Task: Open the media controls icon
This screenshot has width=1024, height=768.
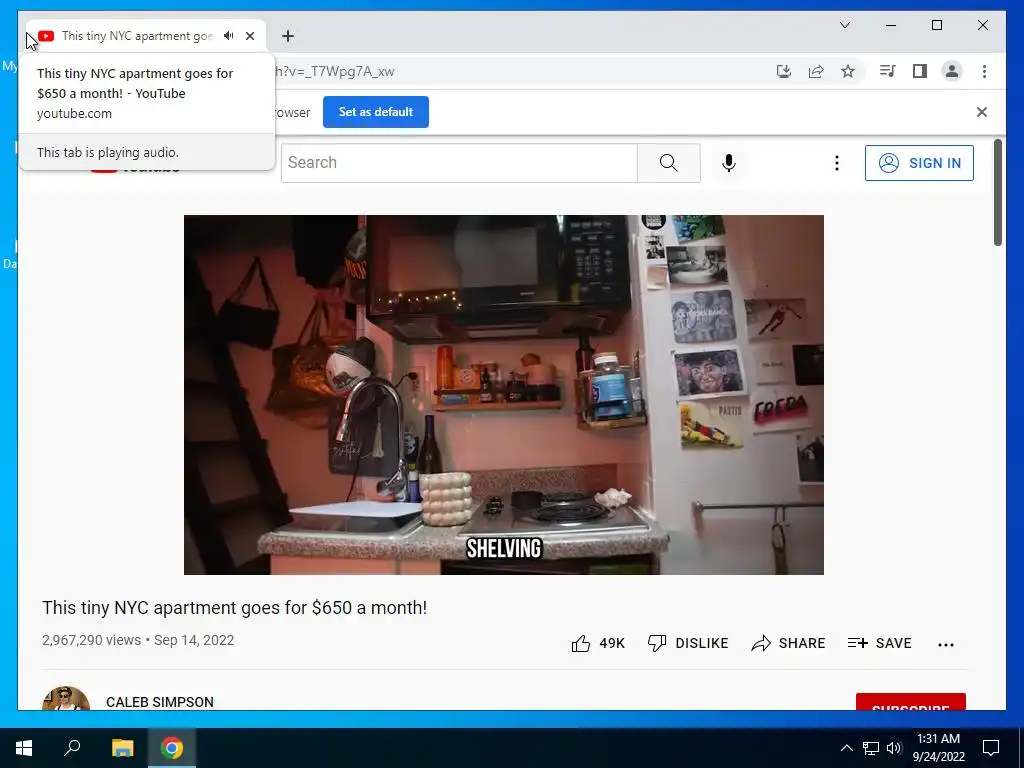Action: pos(888,71)
